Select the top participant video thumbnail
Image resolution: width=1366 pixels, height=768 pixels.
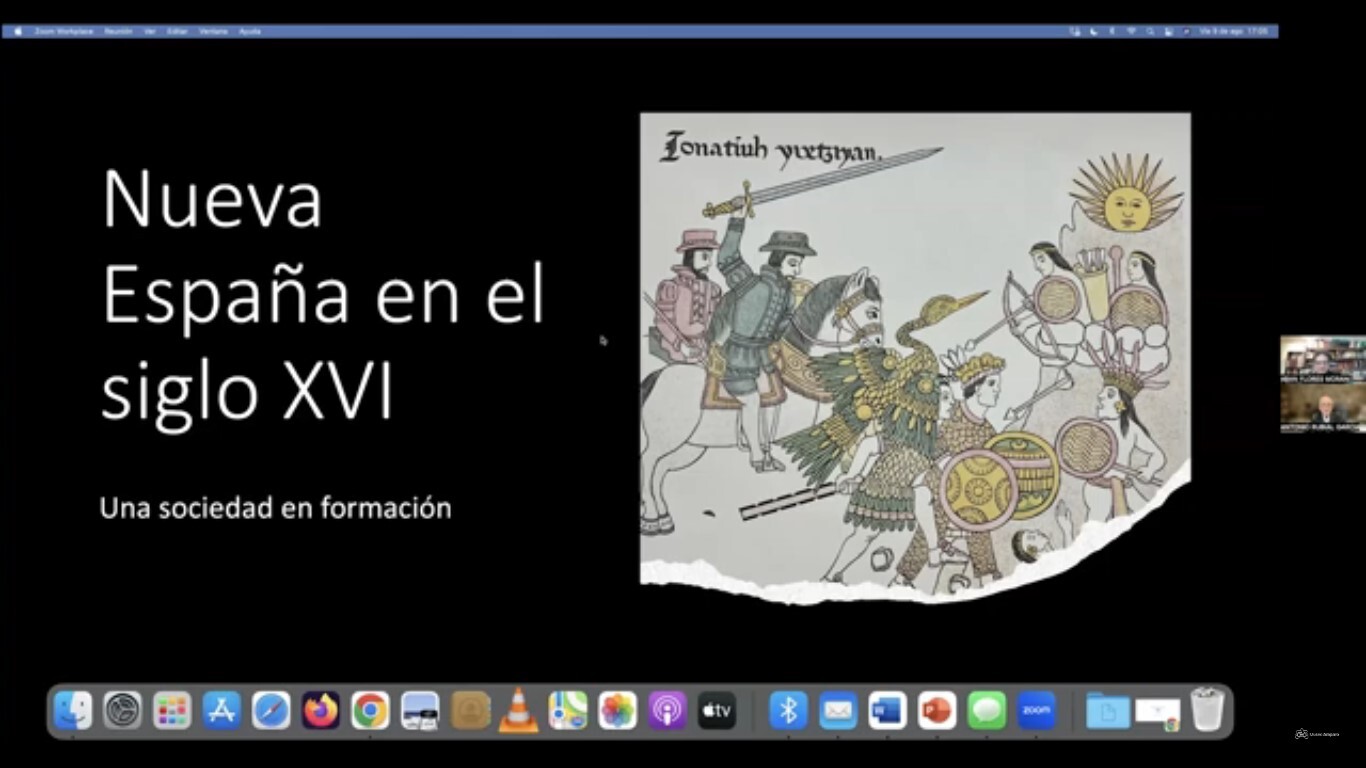click(1322, 360)
